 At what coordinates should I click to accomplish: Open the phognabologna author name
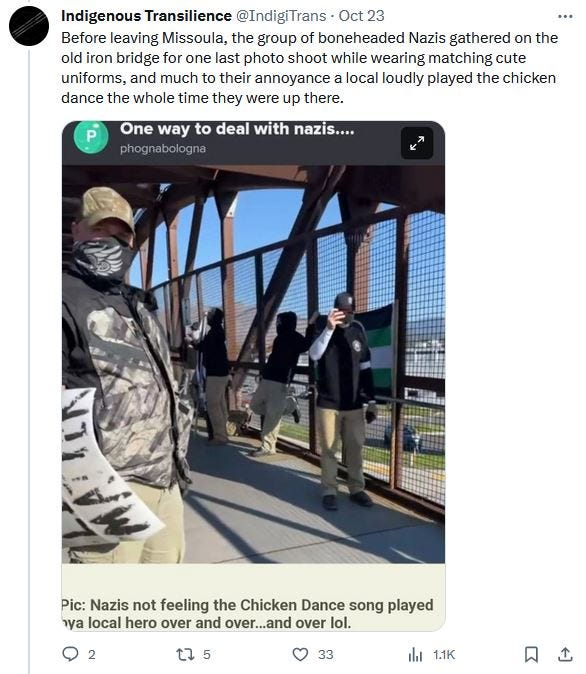pos(163,149)
